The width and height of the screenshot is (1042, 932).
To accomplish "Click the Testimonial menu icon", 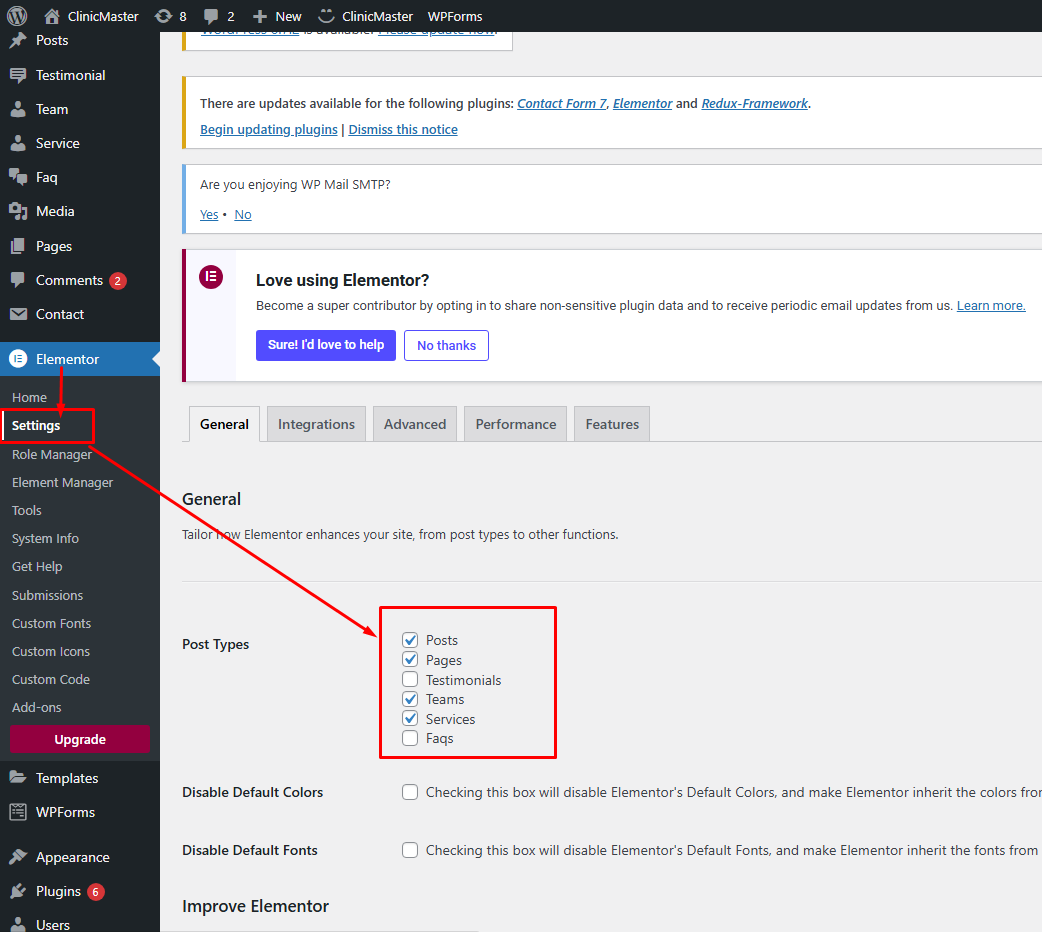I will [18, 75].
